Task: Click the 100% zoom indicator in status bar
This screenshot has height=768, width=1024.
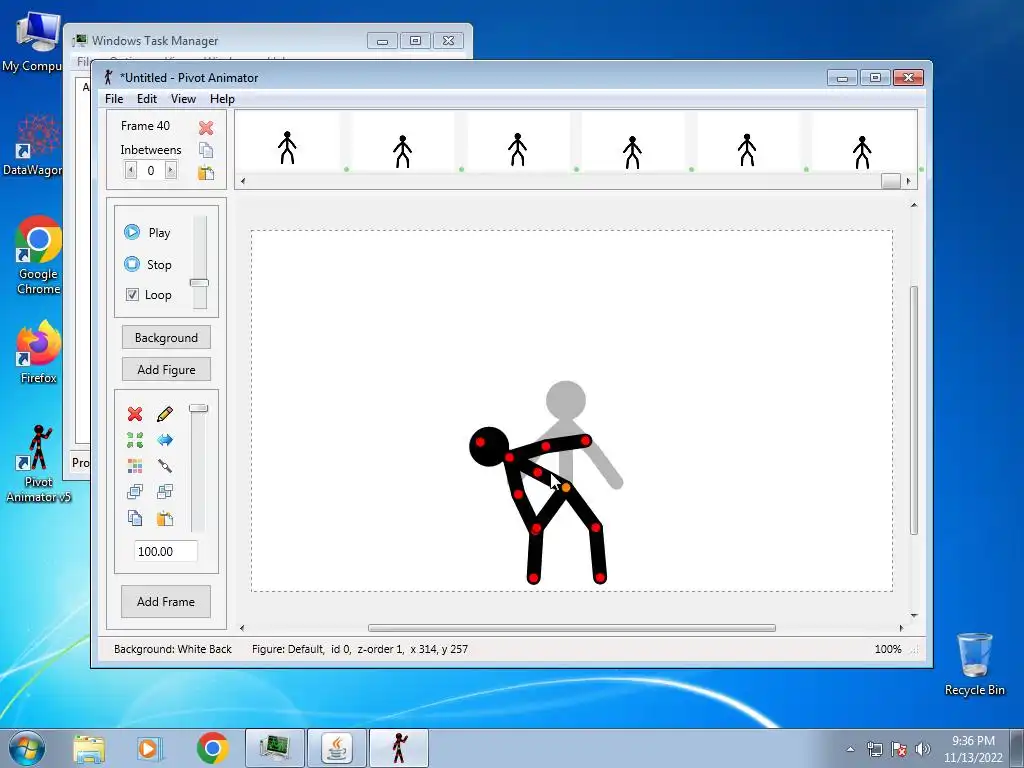Action: [x=888, y=648]
